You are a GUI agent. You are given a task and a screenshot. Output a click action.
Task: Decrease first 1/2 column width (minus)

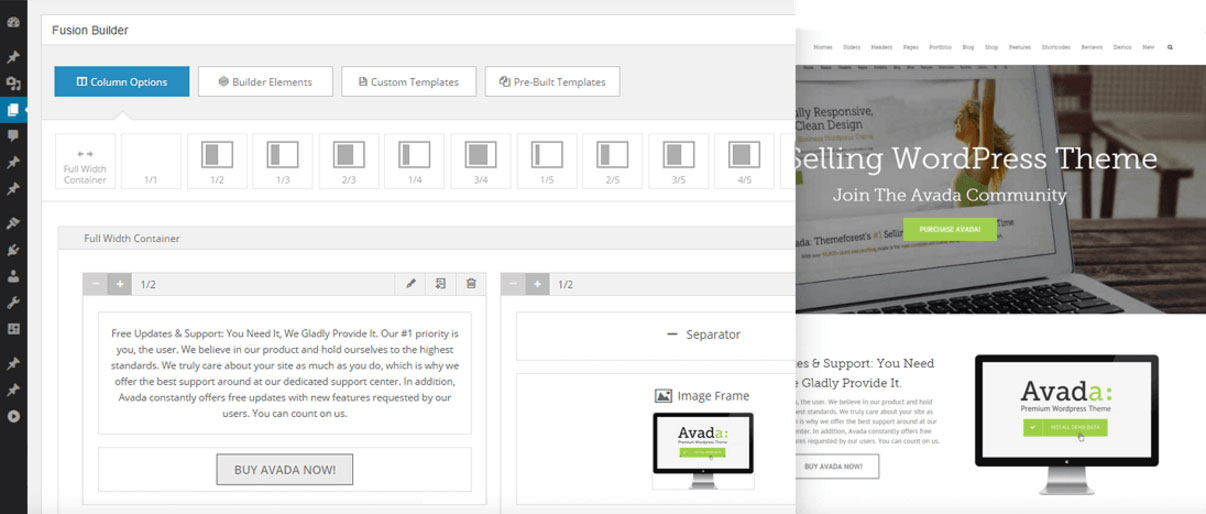[96, 284]
